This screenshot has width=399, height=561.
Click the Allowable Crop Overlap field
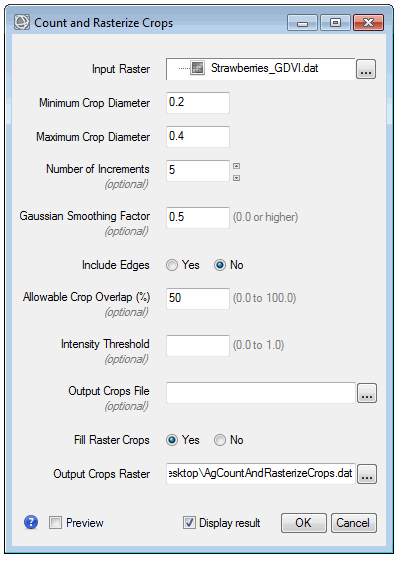click(x=198, y=298)
